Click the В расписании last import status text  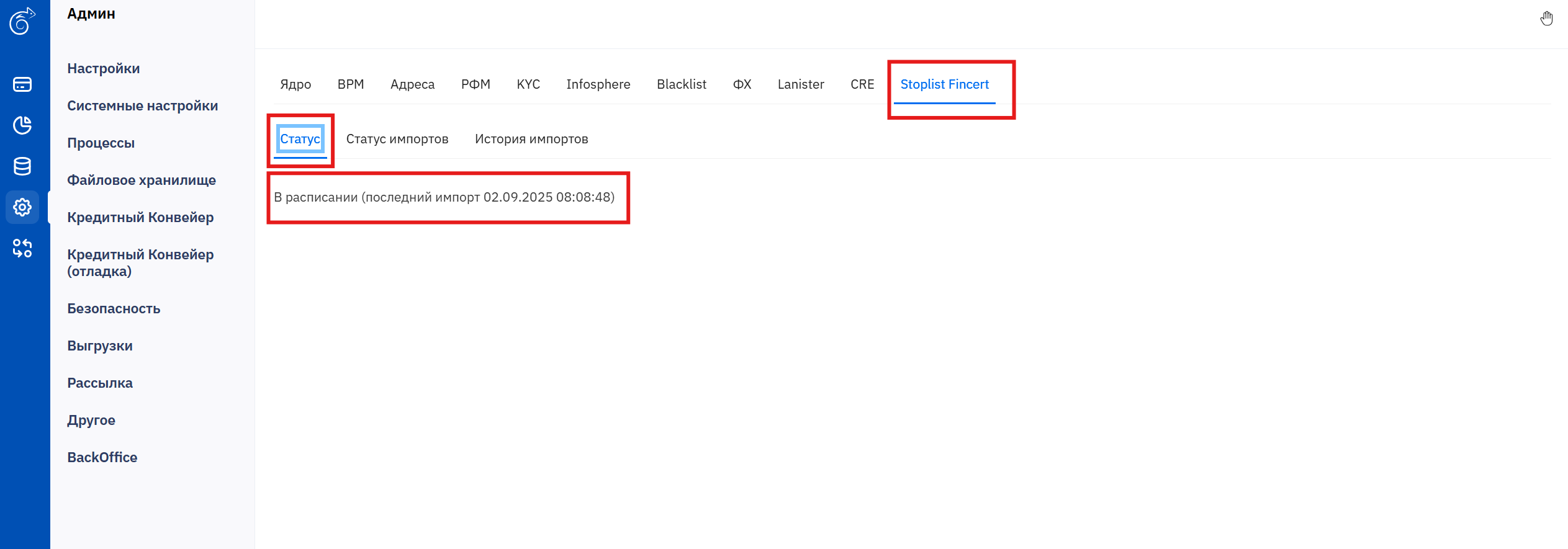coord(444,197)
